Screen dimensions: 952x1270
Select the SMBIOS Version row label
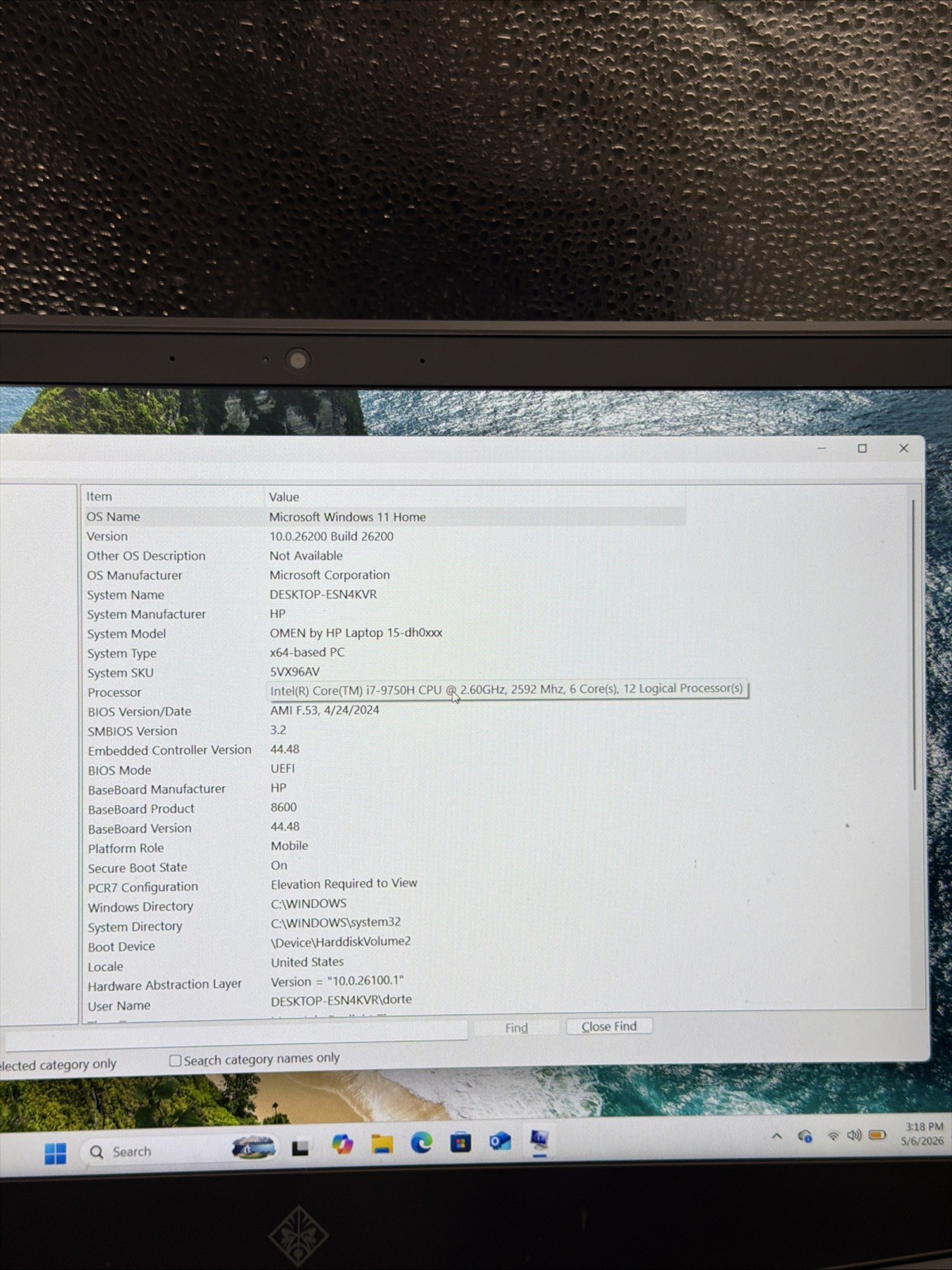(x=133, y=732)
